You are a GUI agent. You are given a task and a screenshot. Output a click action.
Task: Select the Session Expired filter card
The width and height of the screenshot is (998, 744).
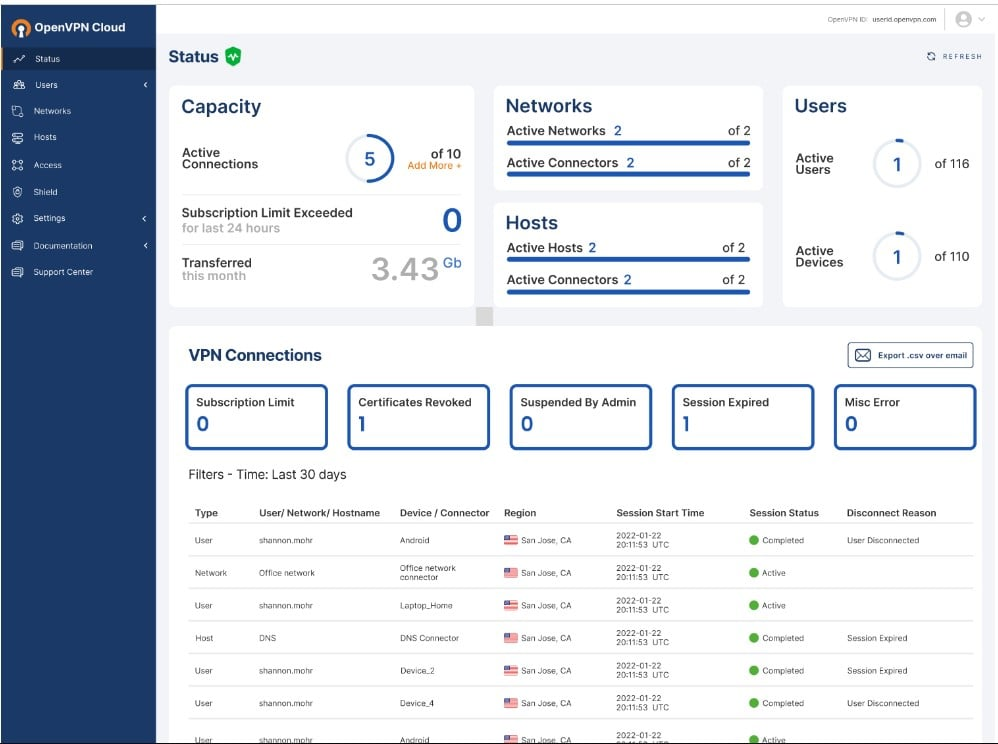(x=743, y=417)
